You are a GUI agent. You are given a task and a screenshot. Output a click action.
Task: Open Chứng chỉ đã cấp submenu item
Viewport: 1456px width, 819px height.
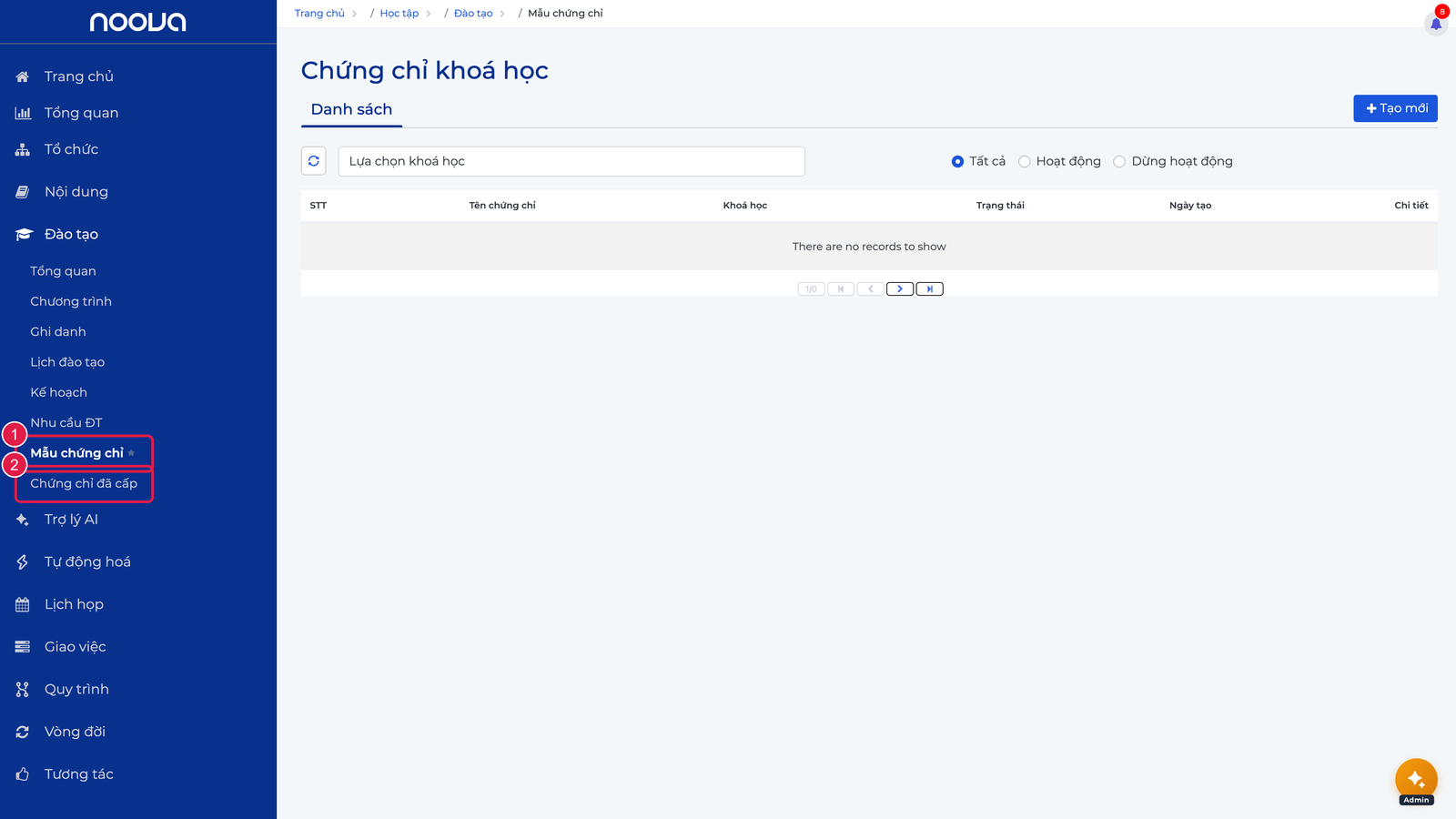coord(84,483)
